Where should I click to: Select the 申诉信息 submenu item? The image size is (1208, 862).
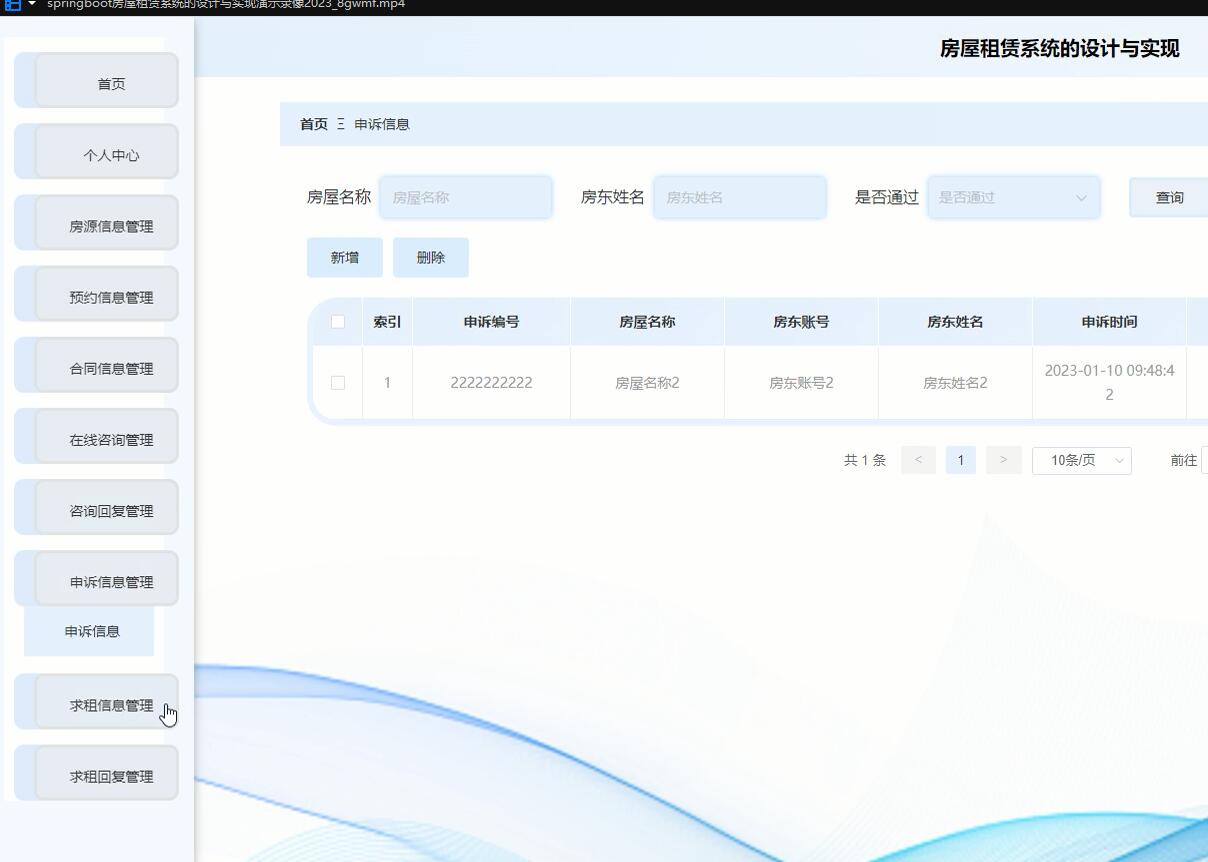coord(89,631)
